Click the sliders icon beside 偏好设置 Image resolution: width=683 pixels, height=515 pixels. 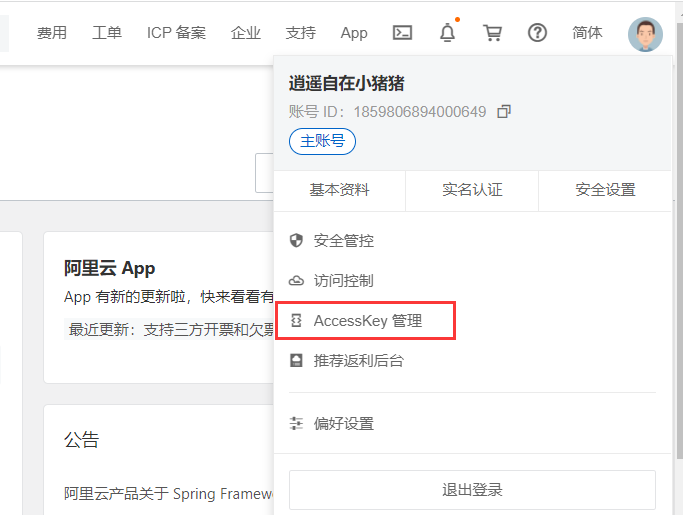(x=296, y=423)
